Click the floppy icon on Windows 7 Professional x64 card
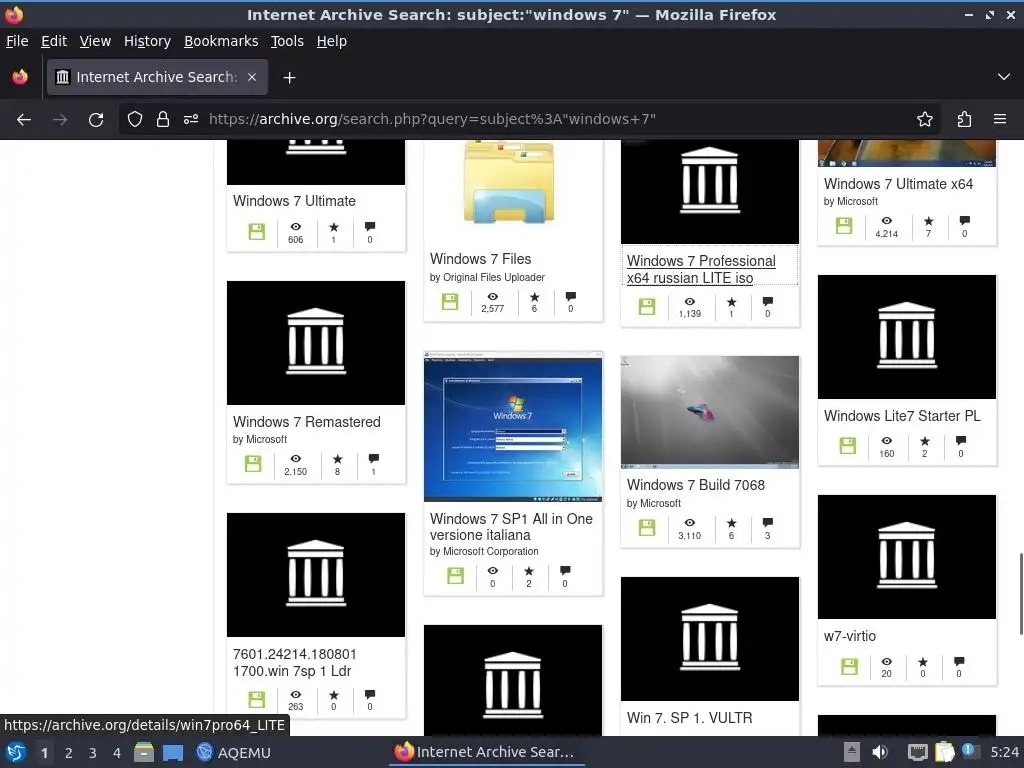 [647, 307]
